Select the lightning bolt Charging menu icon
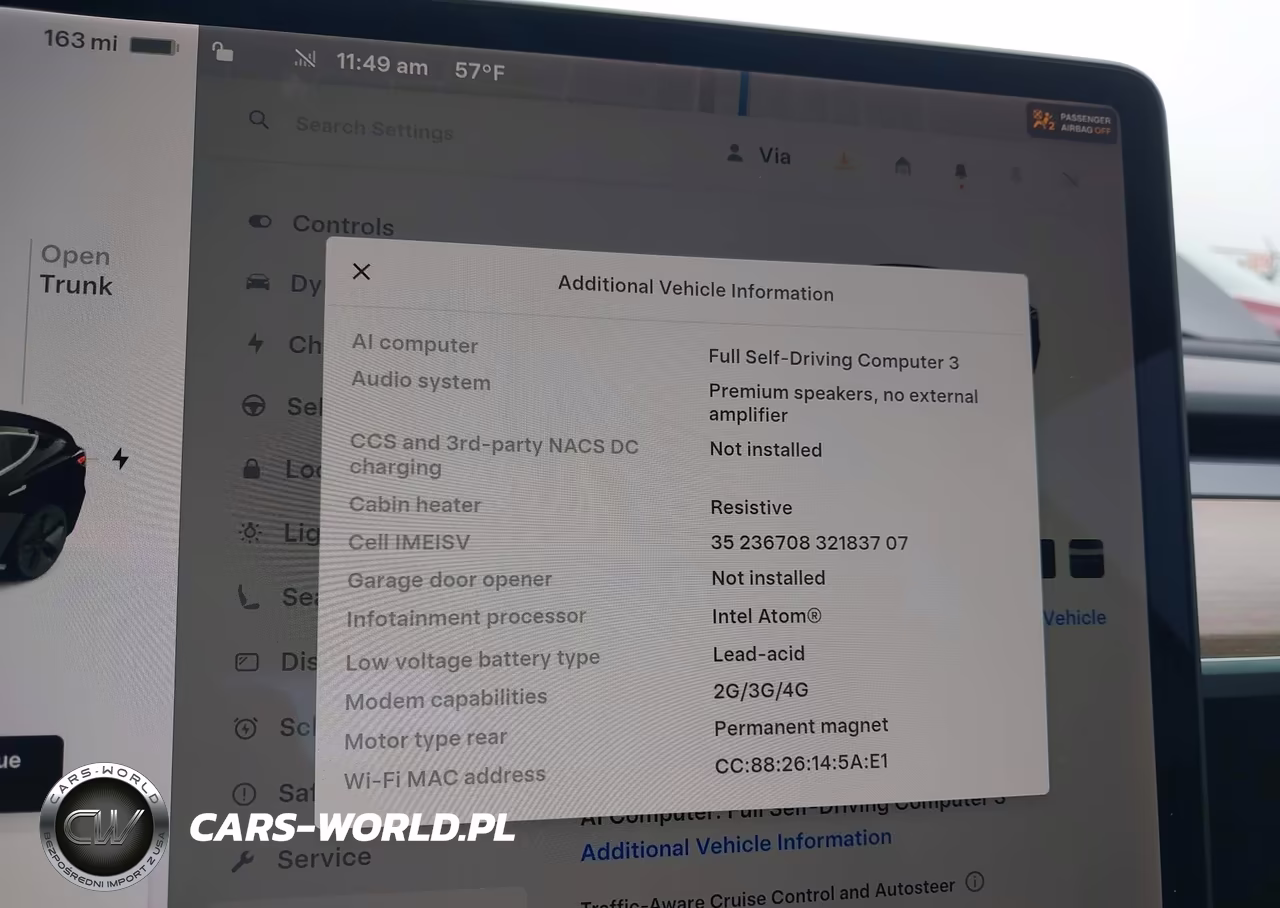The image size is (1280, 908). [255, 343]
